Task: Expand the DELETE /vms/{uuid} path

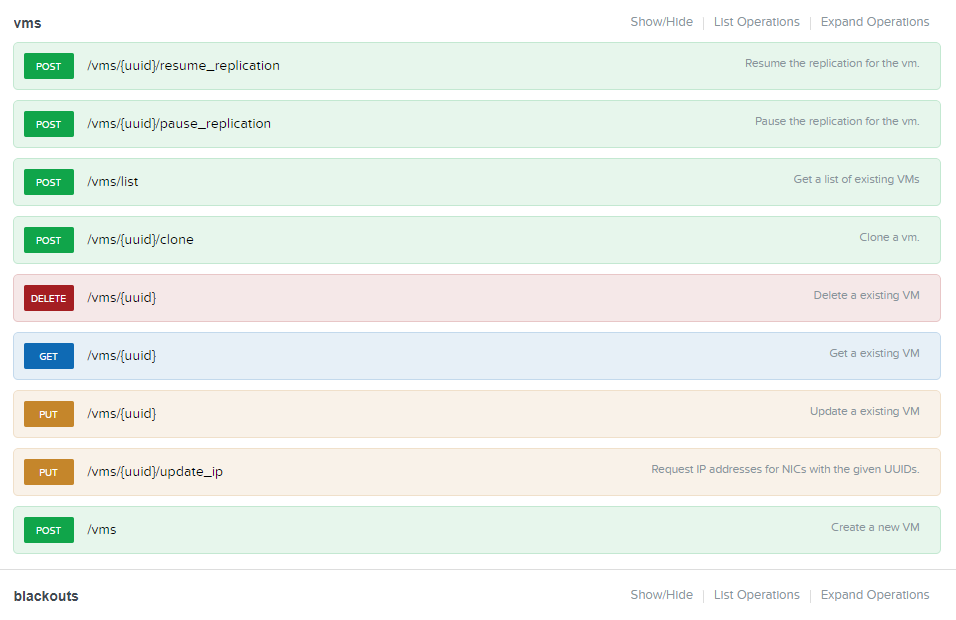Action: click(x=121, y=298)
